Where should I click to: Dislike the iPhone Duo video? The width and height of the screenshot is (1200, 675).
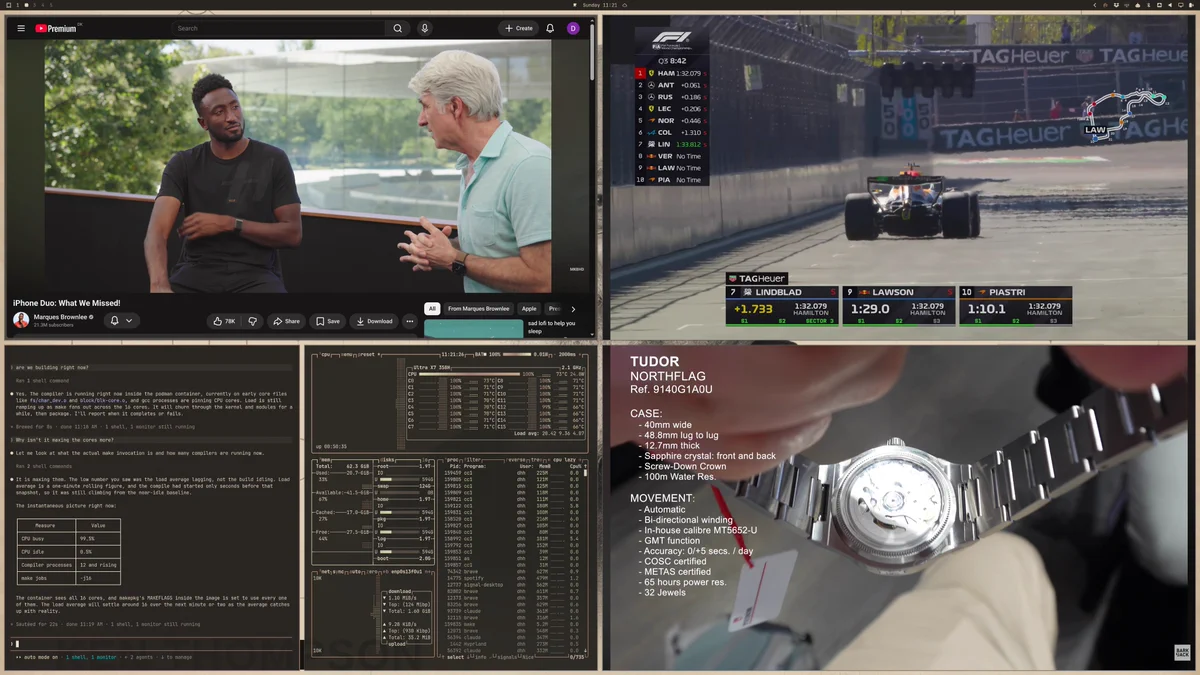pyautogui.click(x=253, y=321)
